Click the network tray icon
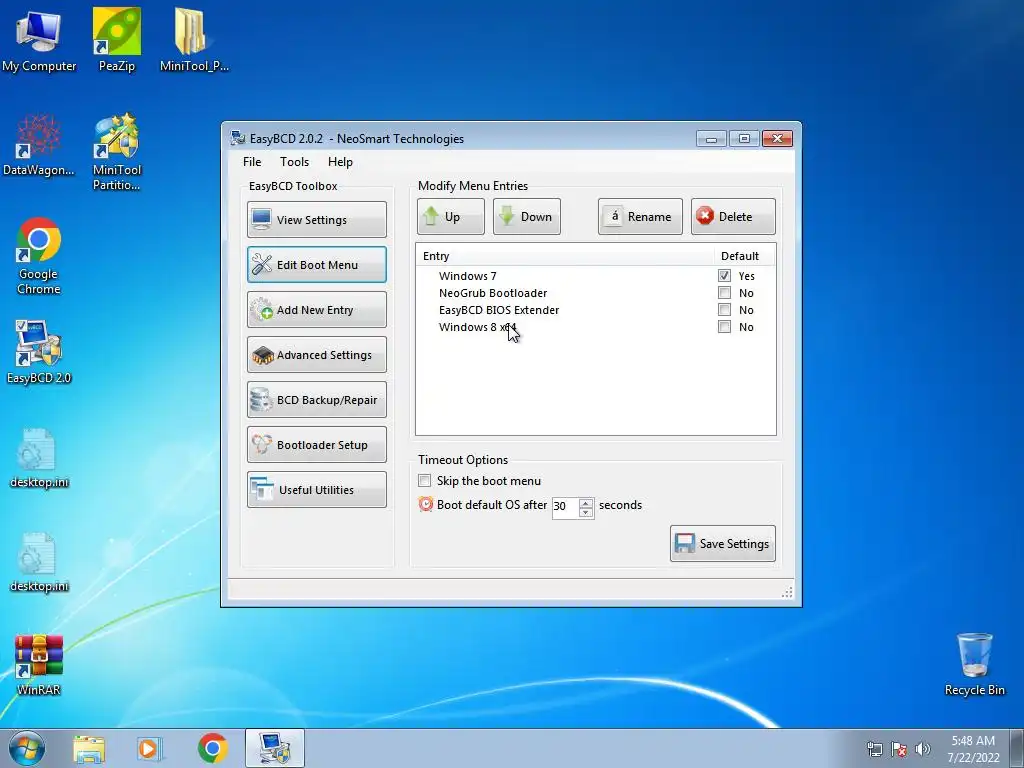This screenshot has width=1024, height=768. tap(874, 749)
